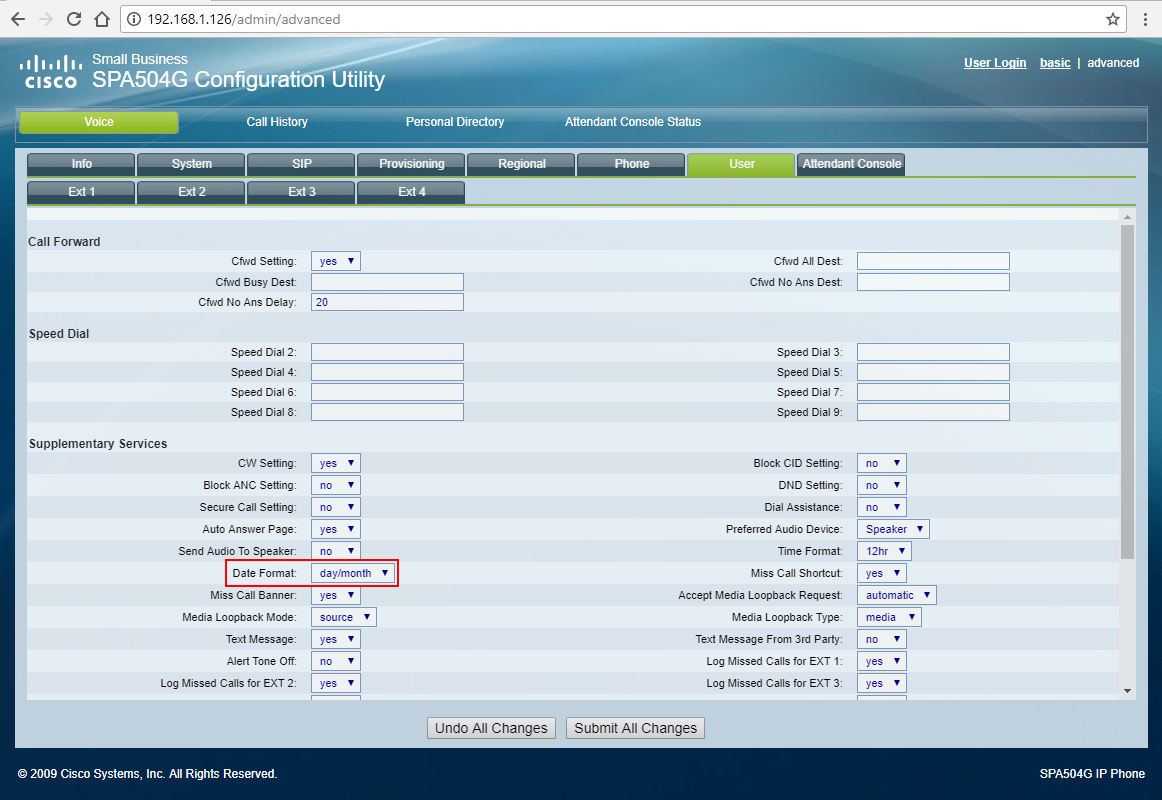
Task: Open the Ext 2 tab
Action: [x=191, y=192]
